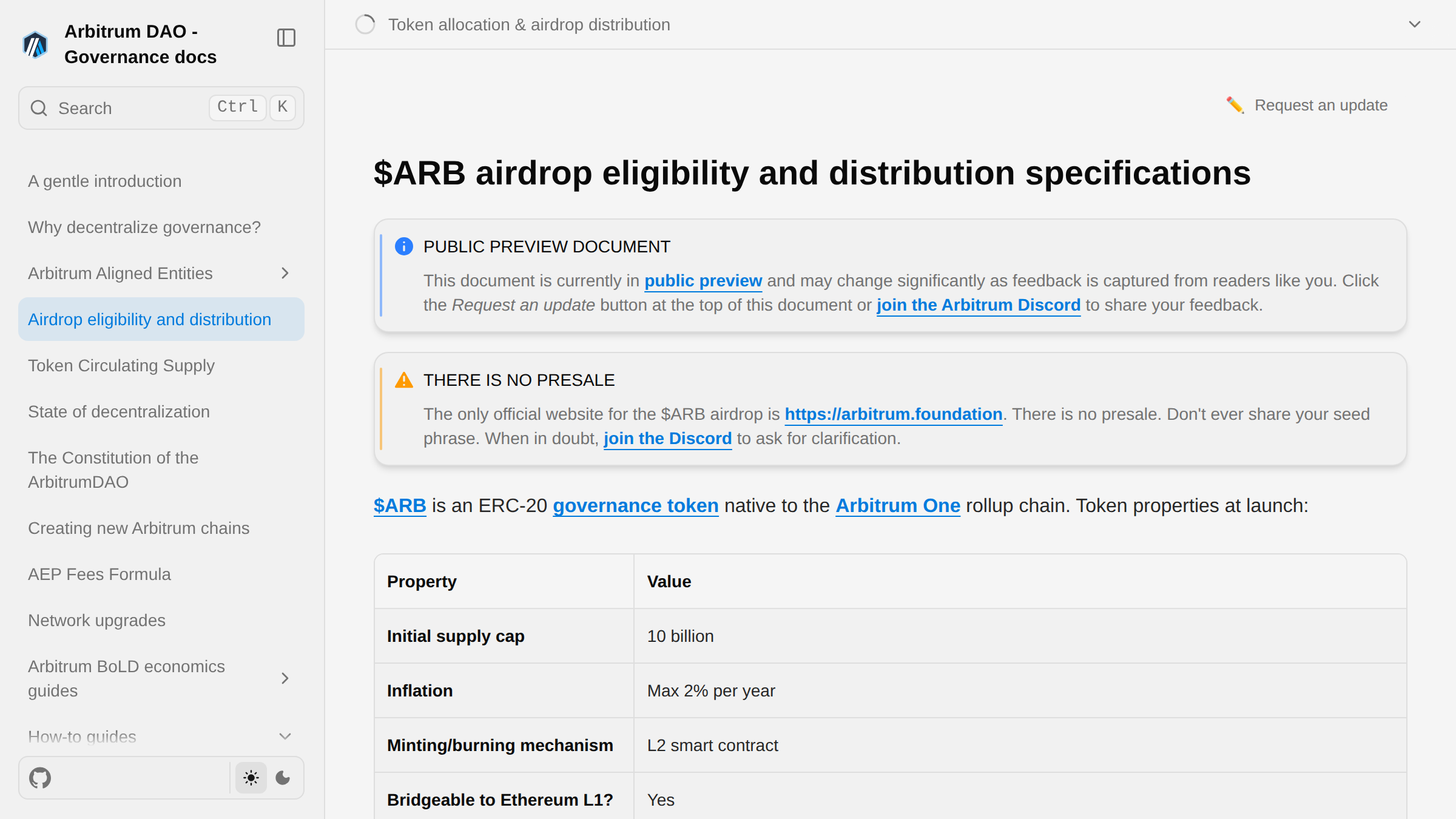Click the search magnifier icon
Screen dimensions: 1456x819
pyautogui.click(x=39, y=108)
